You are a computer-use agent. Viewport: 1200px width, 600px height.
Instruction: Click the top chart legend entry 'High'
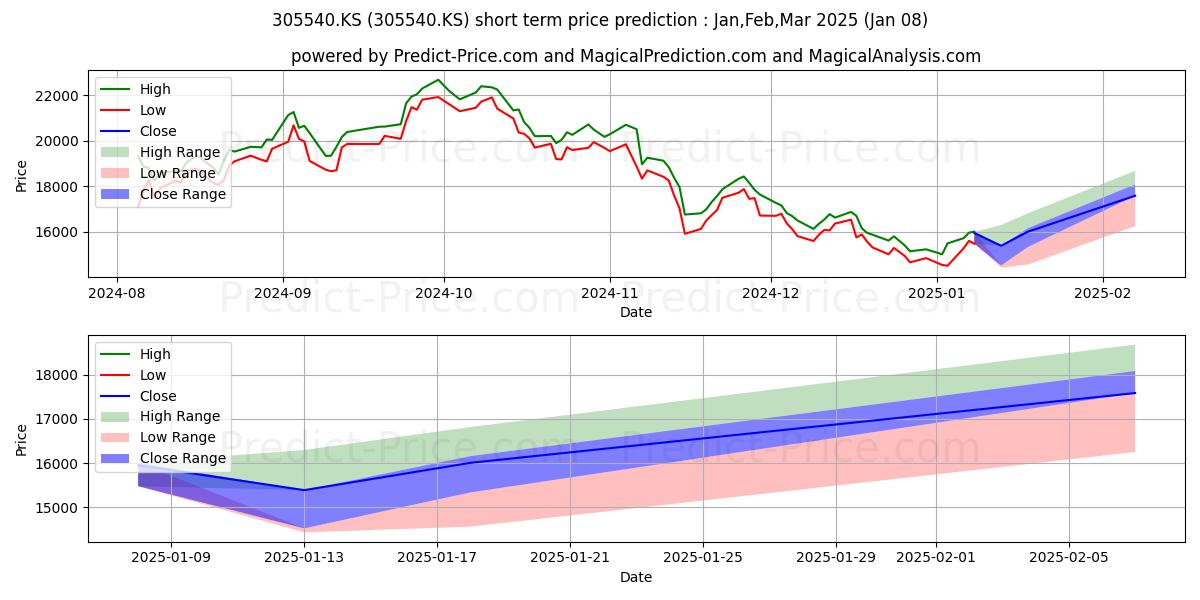(155, 89)
